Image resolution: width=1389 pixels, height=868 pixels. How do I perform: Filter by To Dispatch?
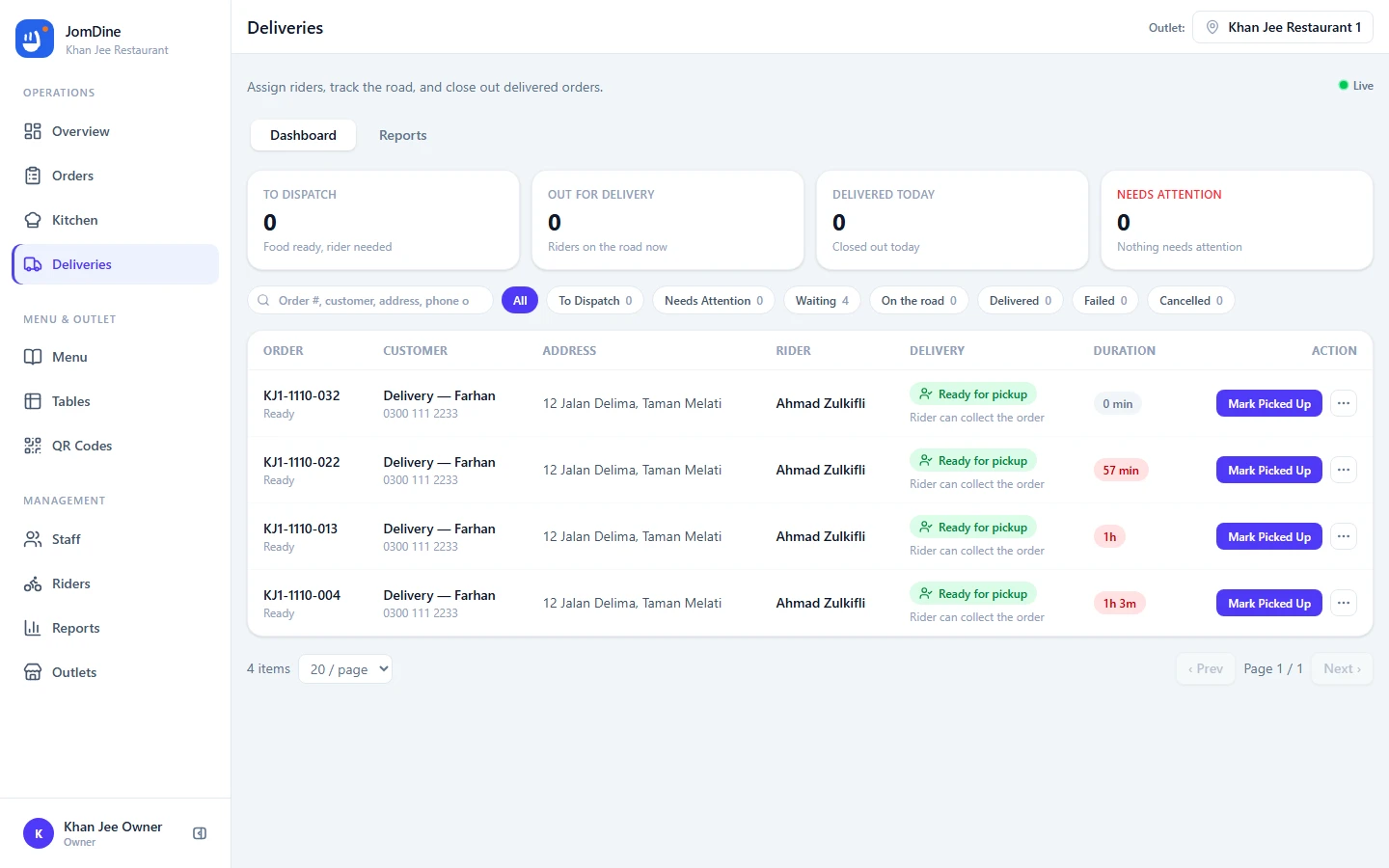(x=595, y=301)
